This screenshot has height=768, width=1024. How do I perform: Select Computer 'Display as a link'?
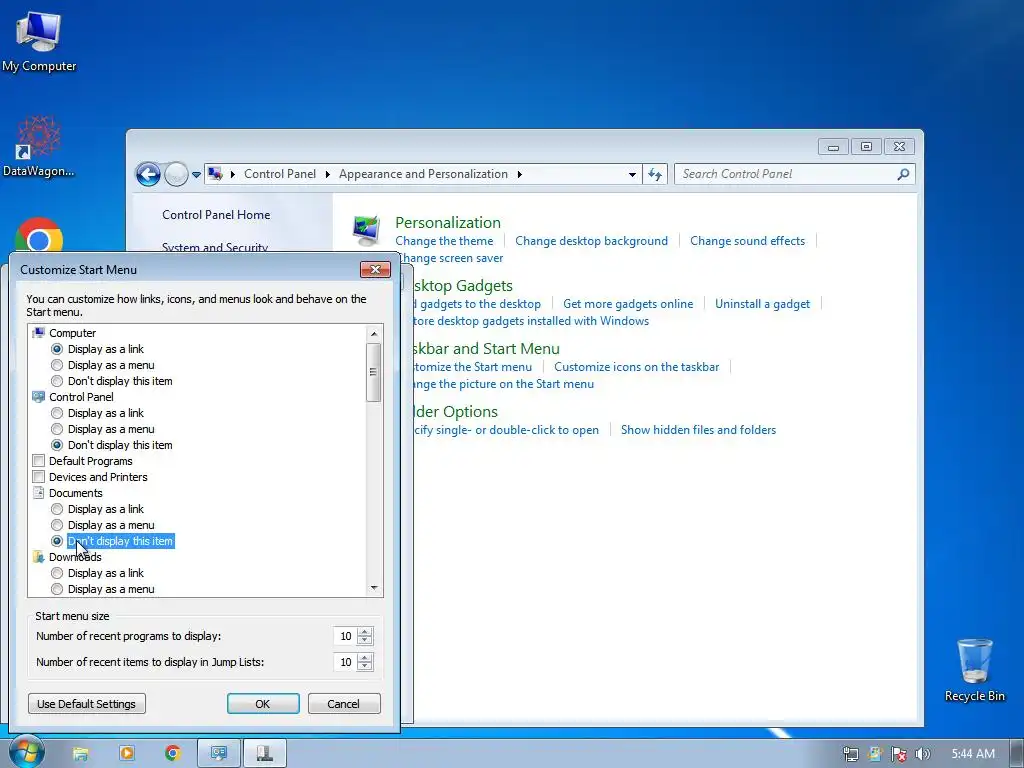(x=57, y=349)
